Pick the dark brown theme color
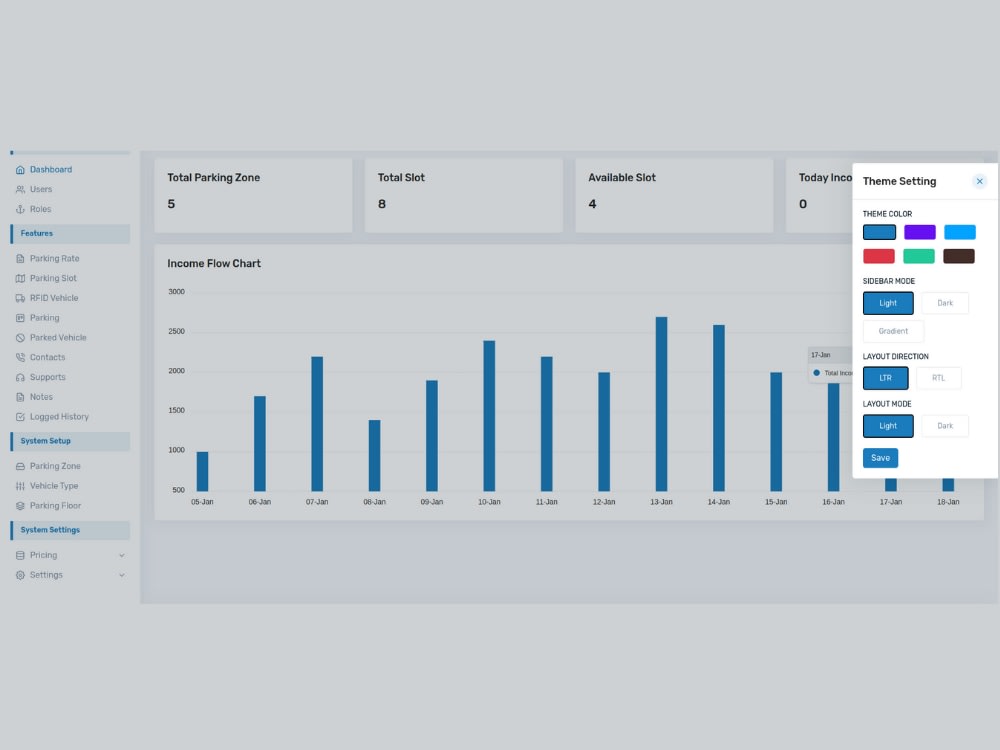1000x750 pixels. click(x=959, y=256)
